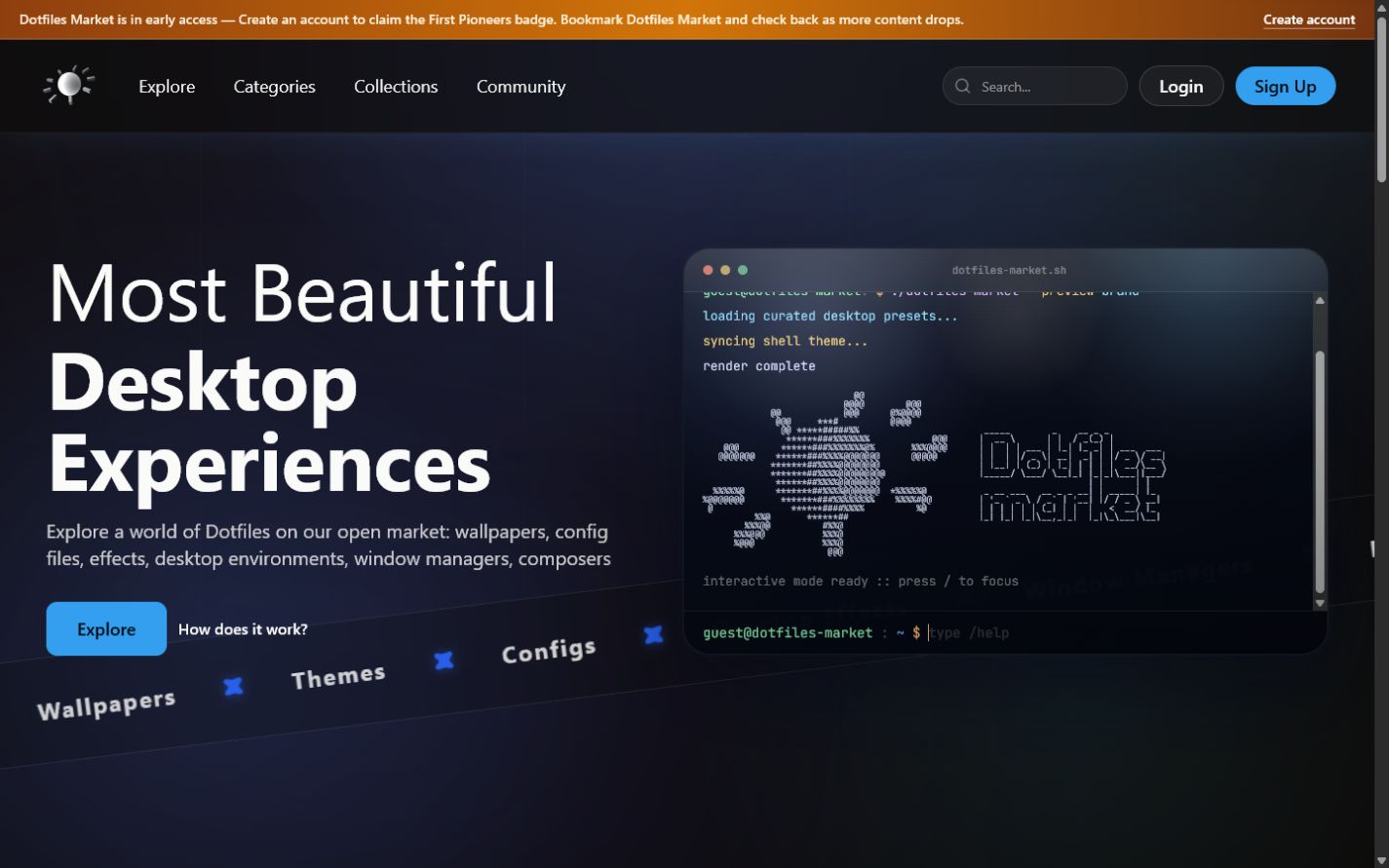1389x868 pixels.
Task: Focus the Search input field
Action: coord(1034,86)
